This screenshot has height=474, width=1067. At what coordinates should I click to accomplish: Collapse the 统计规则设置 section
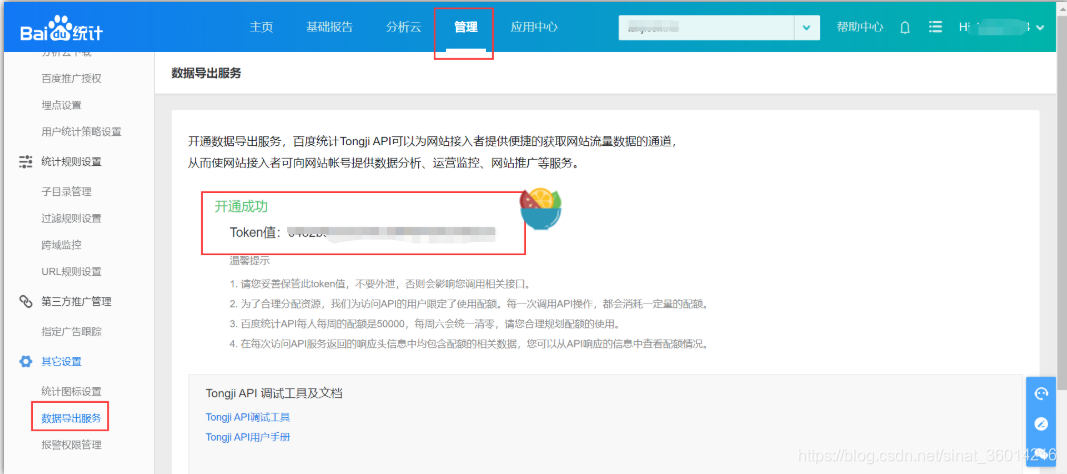(x=71, y=161)
